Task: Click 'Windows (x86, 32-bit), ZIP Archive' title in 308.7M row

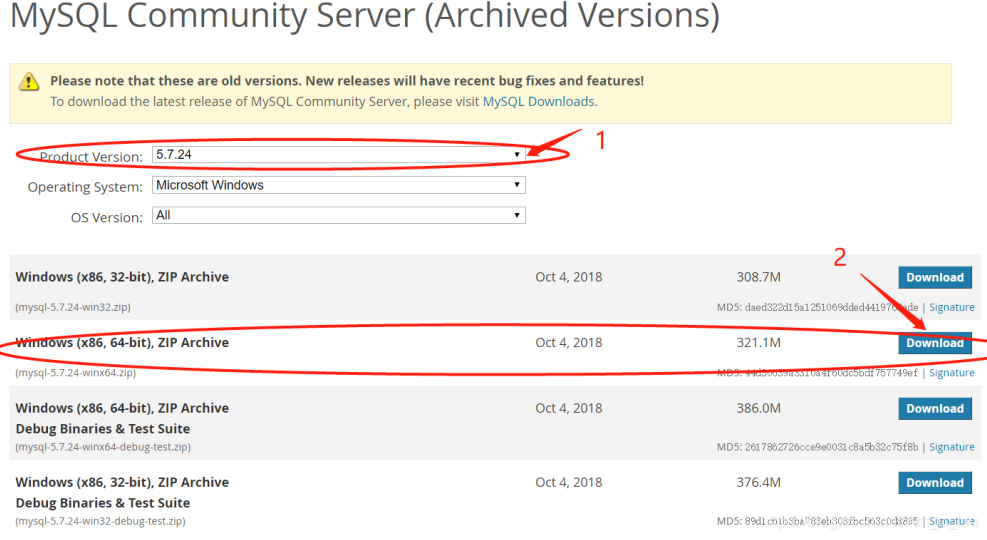Action: (x=122, y=277)
